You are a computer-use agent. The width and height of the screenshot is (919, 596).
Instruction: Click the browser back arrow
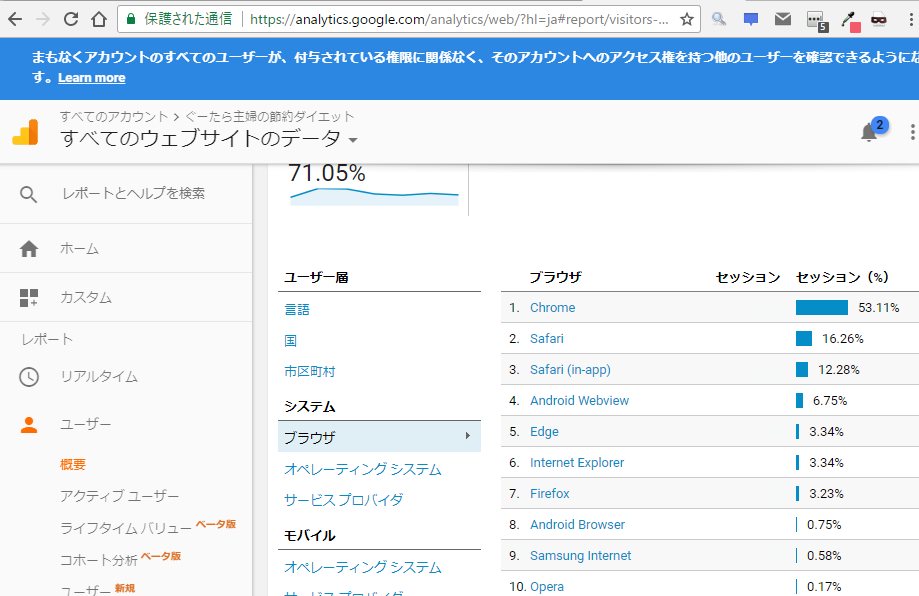click(x=15, y=19)
